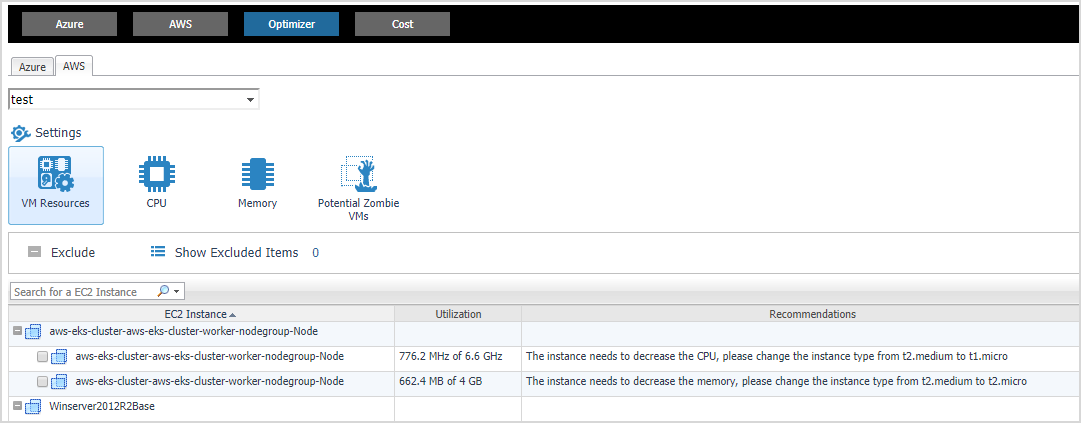Click the Show Excluded Items list icon
1081x423 pixels.
click(157, 253)
